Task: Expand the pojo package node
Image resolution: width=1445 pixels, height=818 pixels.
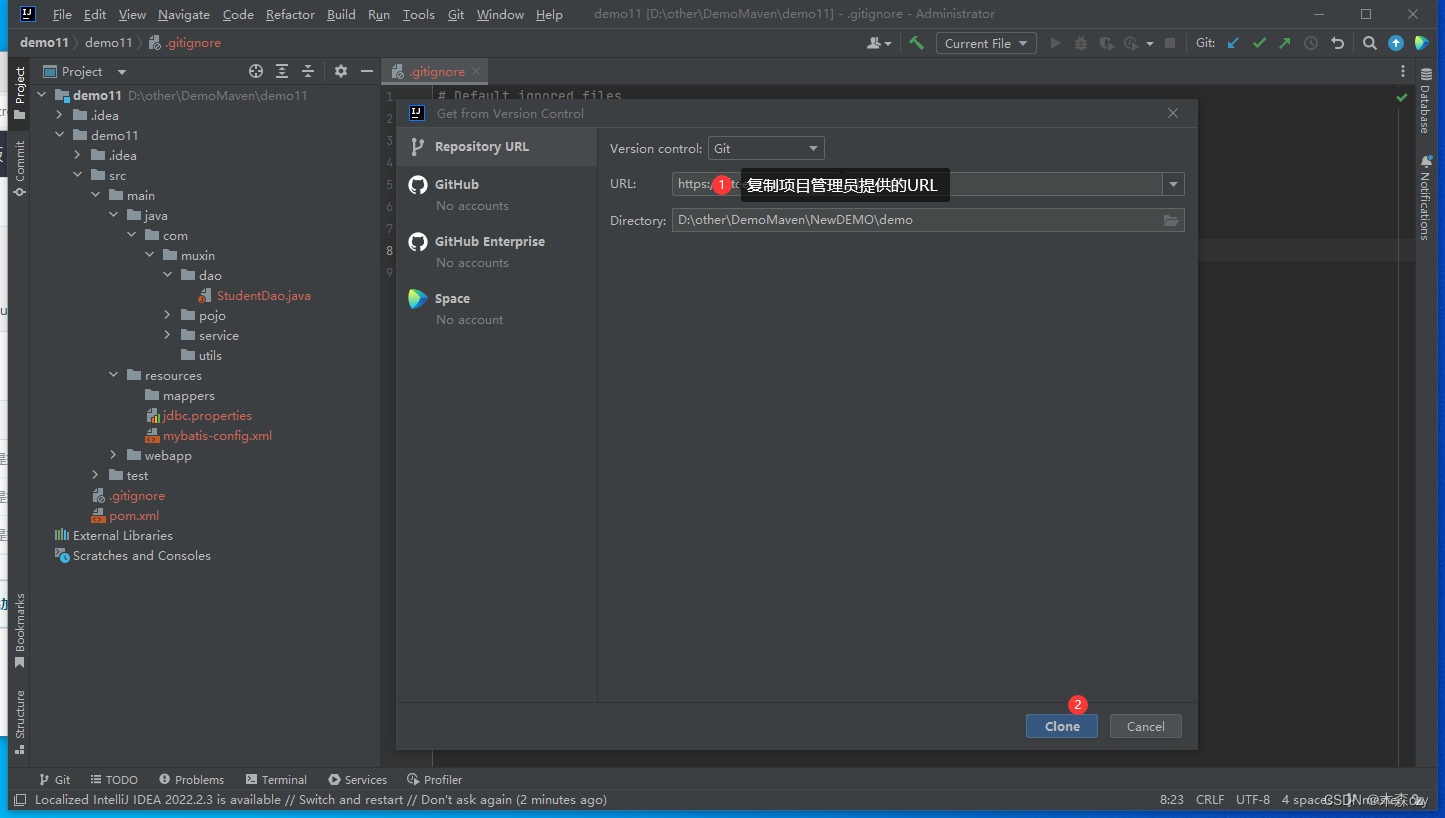Action: [x=167, y=315]
